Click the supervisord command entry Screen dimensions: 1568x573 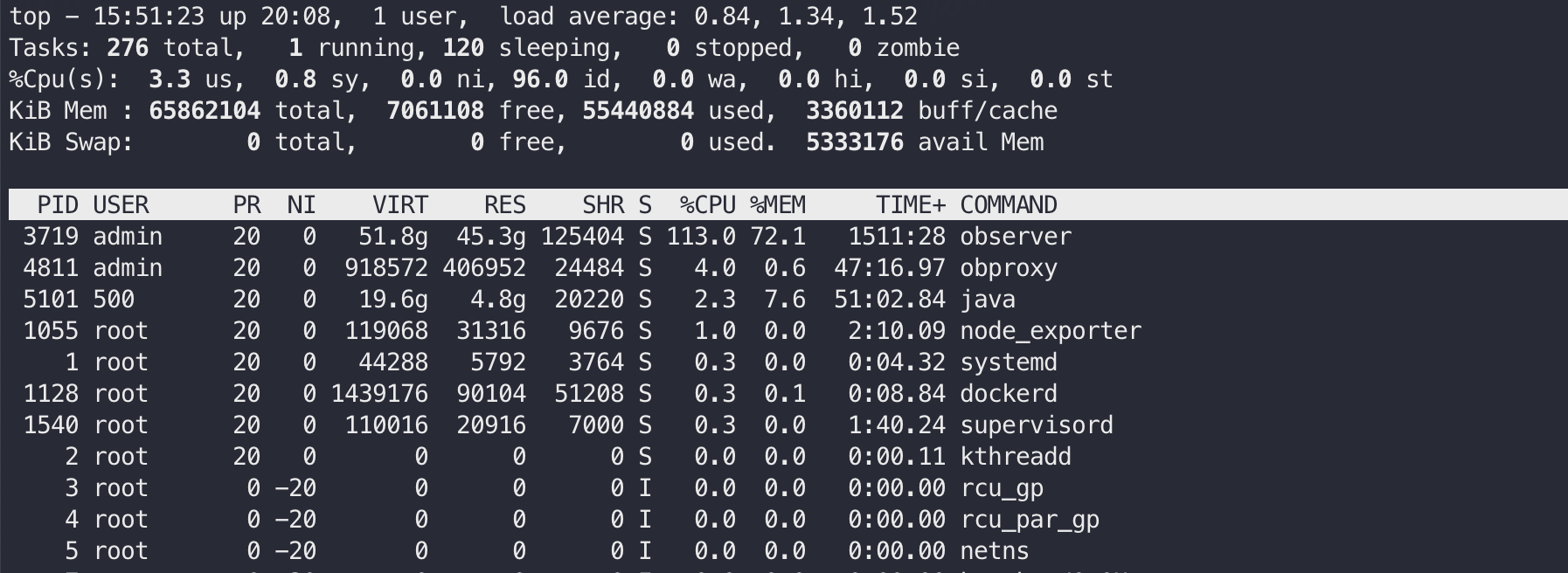[x=1037, y=425]
